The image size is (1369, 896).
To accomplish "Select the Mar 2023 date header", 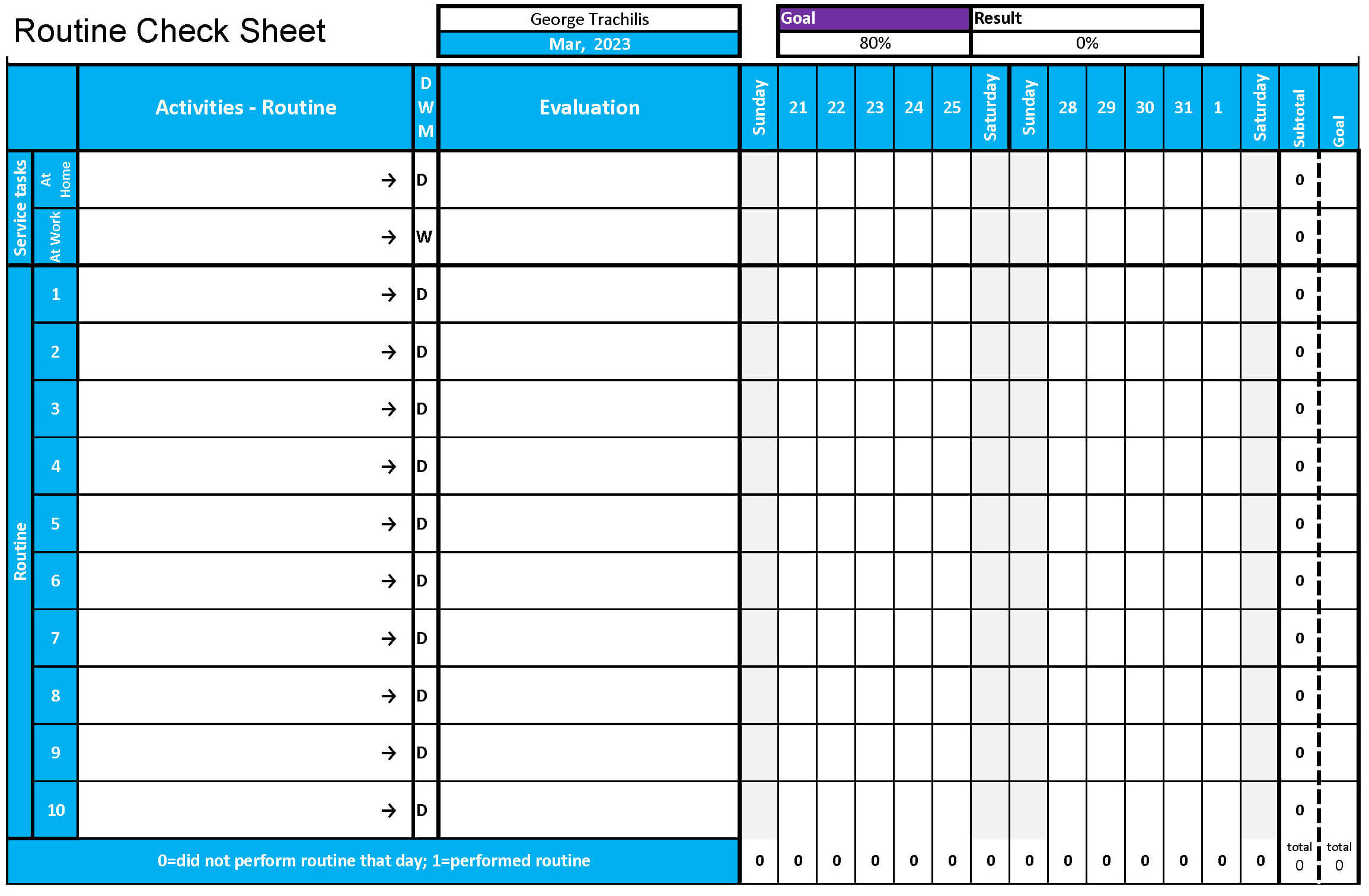I will pyautogui.click(x=590, y=43).
